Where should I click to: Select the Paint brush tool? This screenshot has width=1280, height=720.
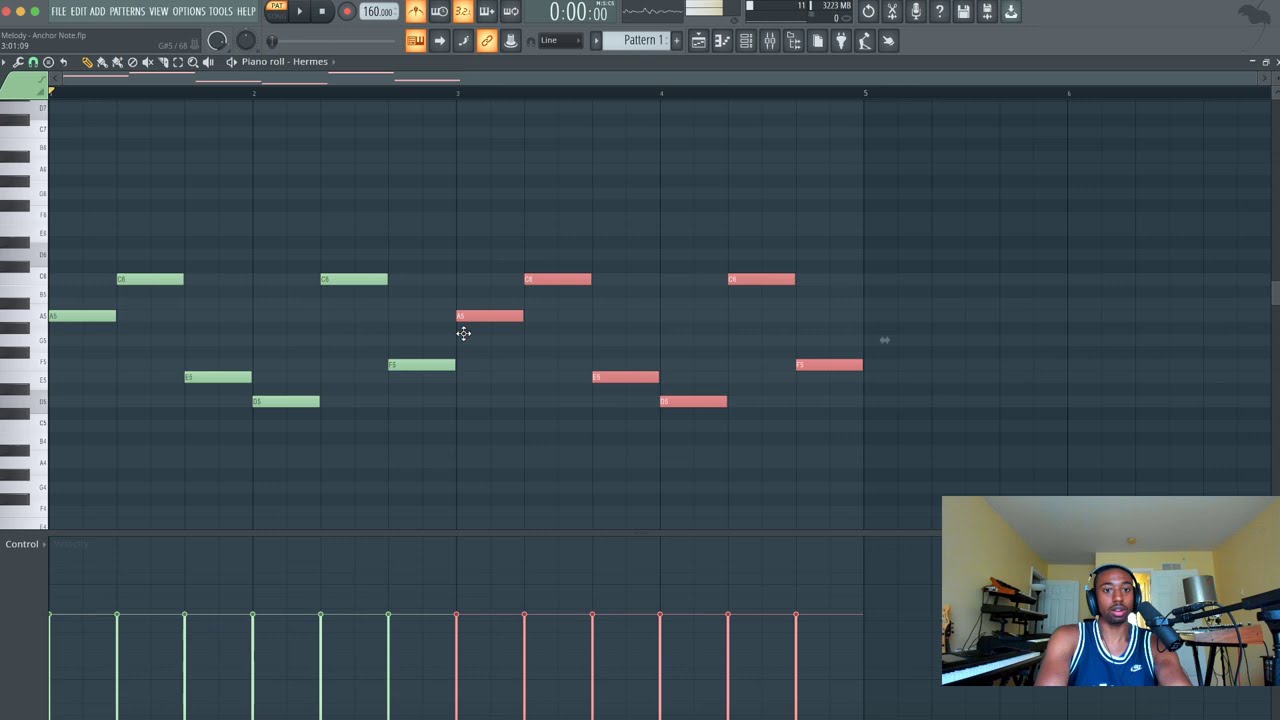click(102, 62)
